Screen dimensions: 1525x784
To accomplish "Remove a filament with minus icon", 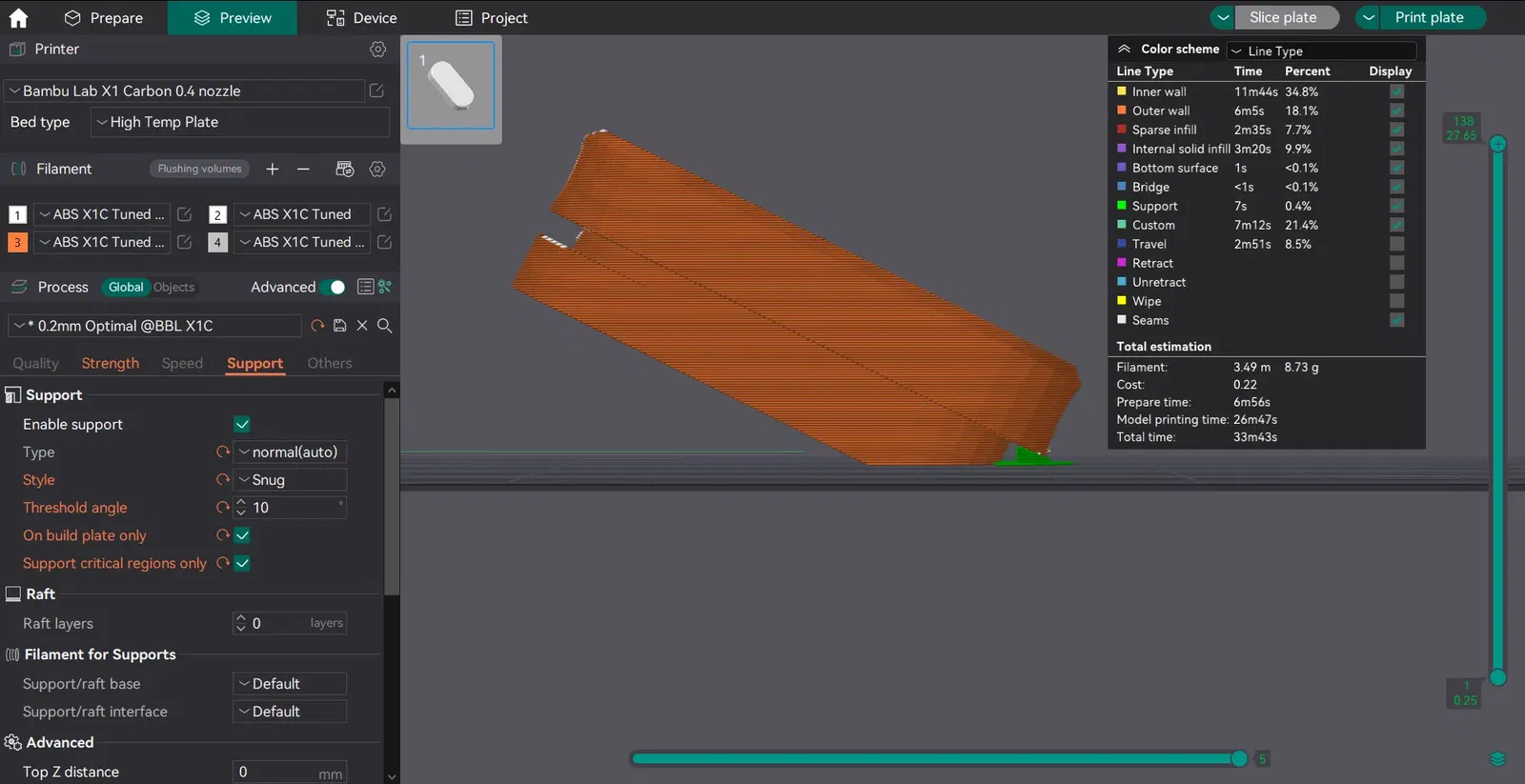I will click(303, 169).
